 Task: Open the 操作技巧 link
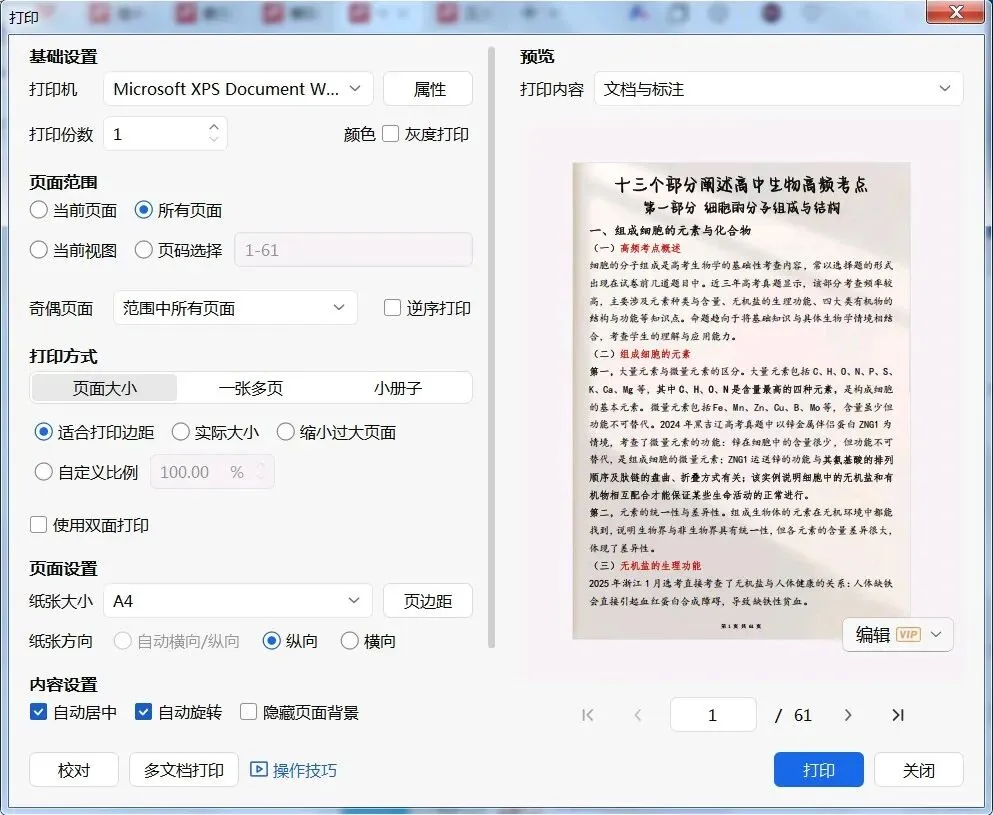pos(305,770)
